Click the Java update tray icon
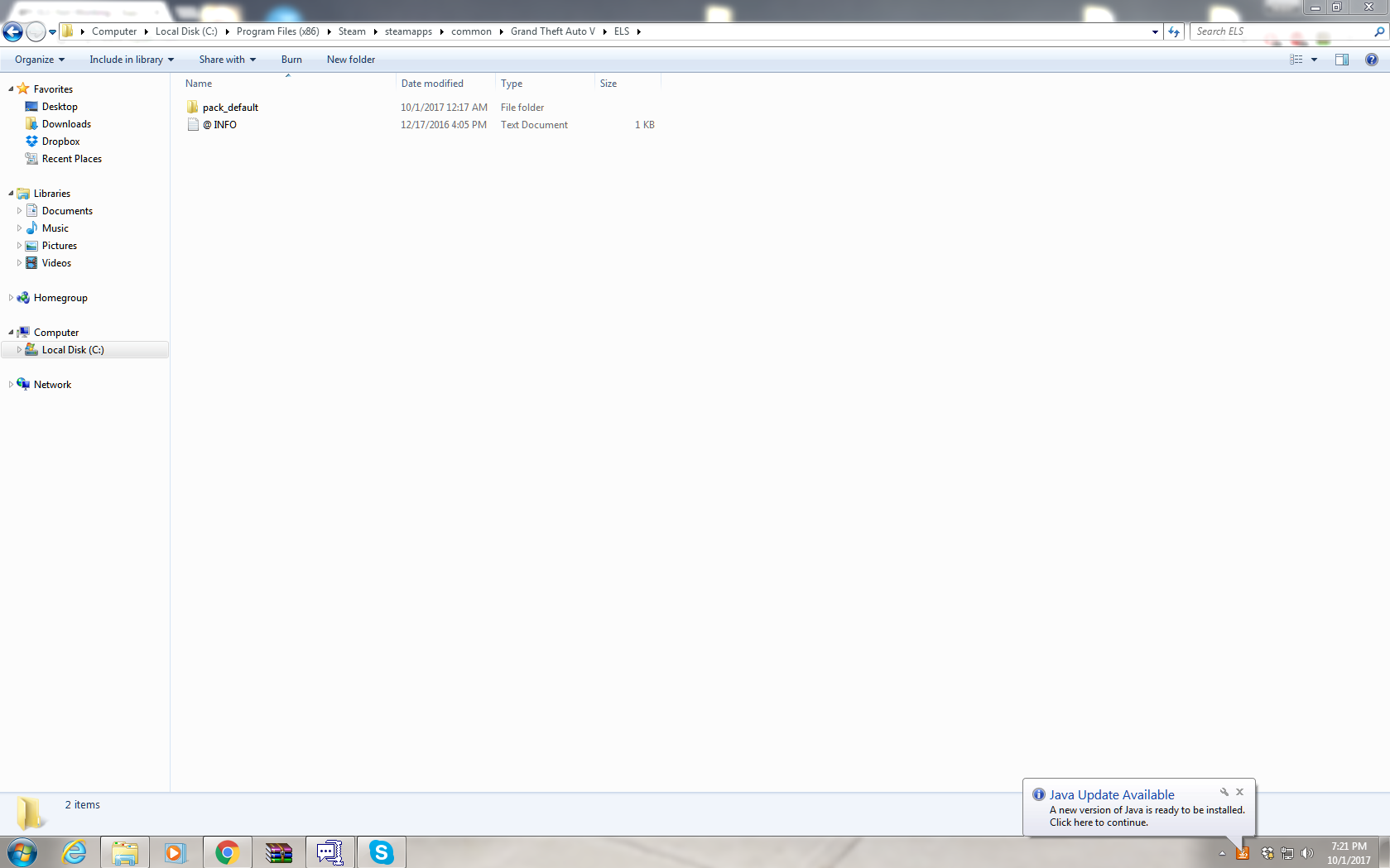The height and width of the screenshot is (868, 1390). pyautogui.click(x=1243, y=853)
